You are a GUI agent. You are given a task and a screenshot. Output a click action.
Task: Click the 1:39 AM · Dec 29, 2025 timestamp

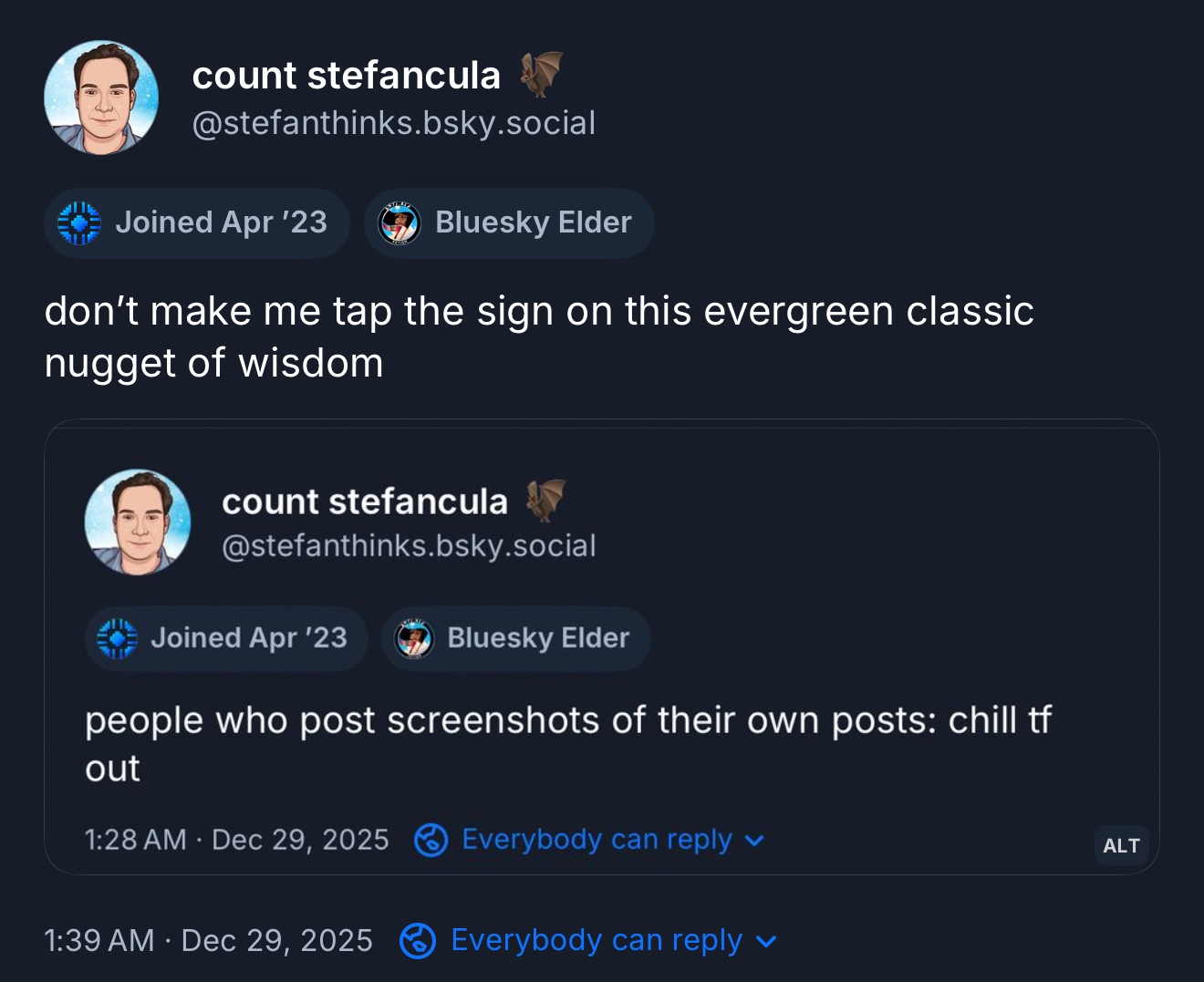point(208,941)
